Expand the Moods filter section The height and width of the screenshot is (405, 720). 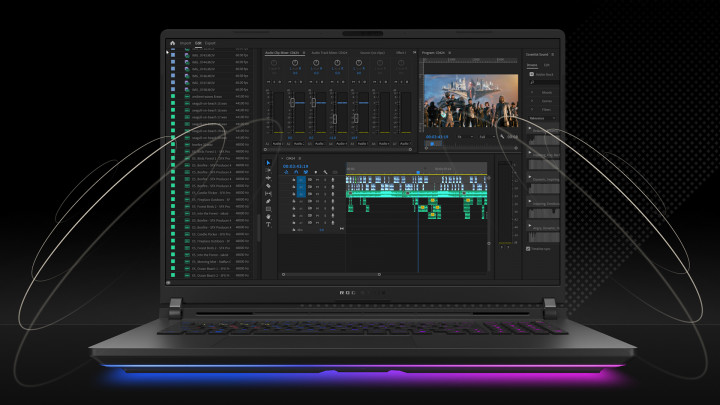(x=532, y=92)
